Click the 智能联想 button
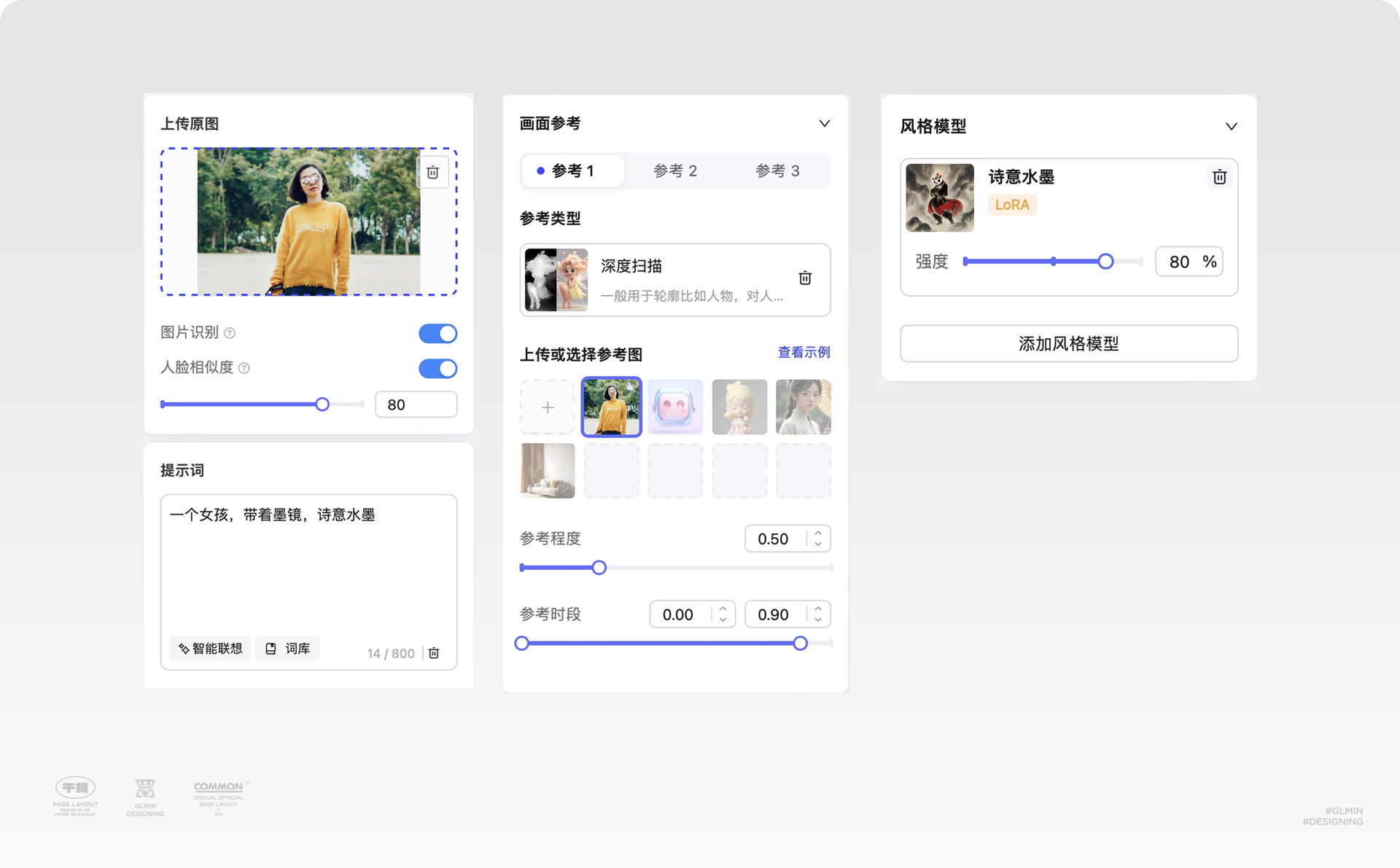The image size is (1400, 868). tap(211, 649)
